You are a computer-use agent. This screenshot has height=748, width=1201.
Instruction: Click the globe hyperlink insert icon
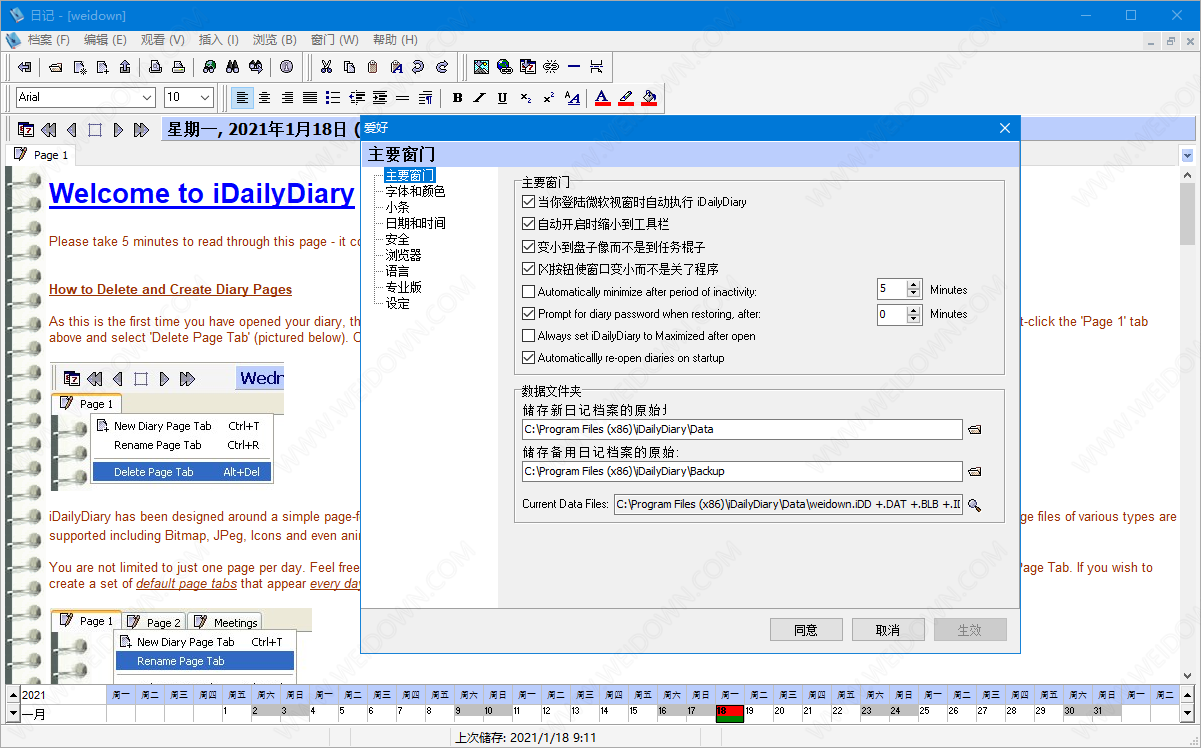504,67
